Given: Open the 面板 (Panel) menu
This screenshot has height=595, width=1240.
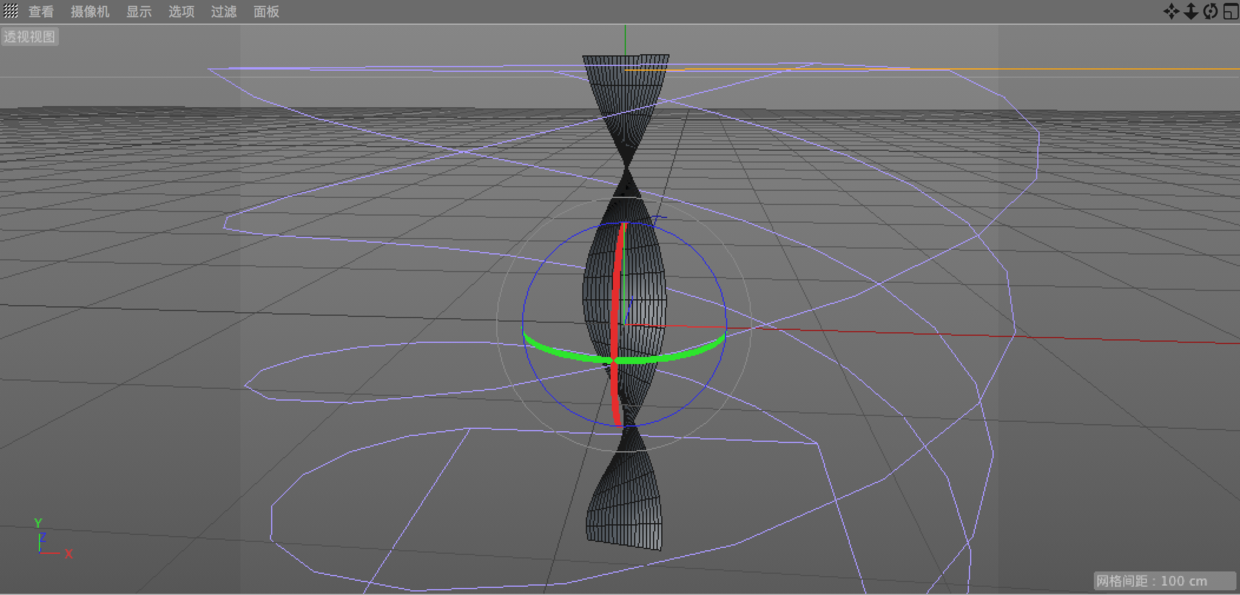Looking at the screenshot, I should click(266, 12).
